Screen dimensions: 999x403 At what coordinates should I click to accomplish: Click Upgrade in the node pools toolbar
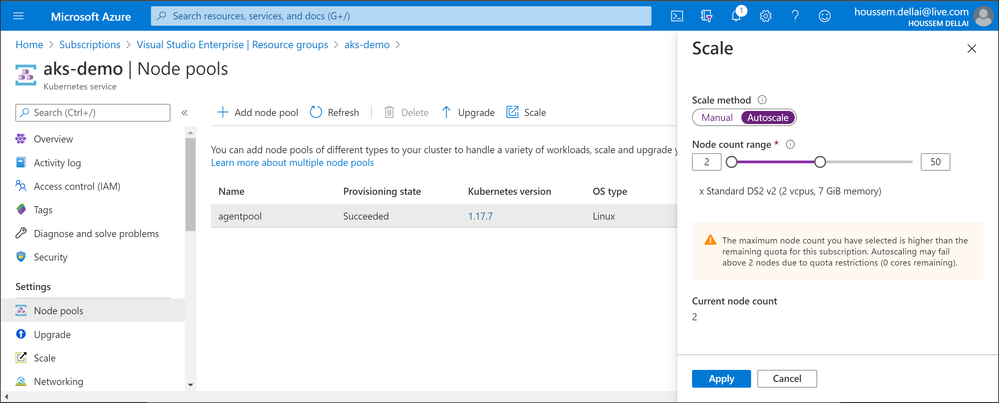[x=468, y=113]
